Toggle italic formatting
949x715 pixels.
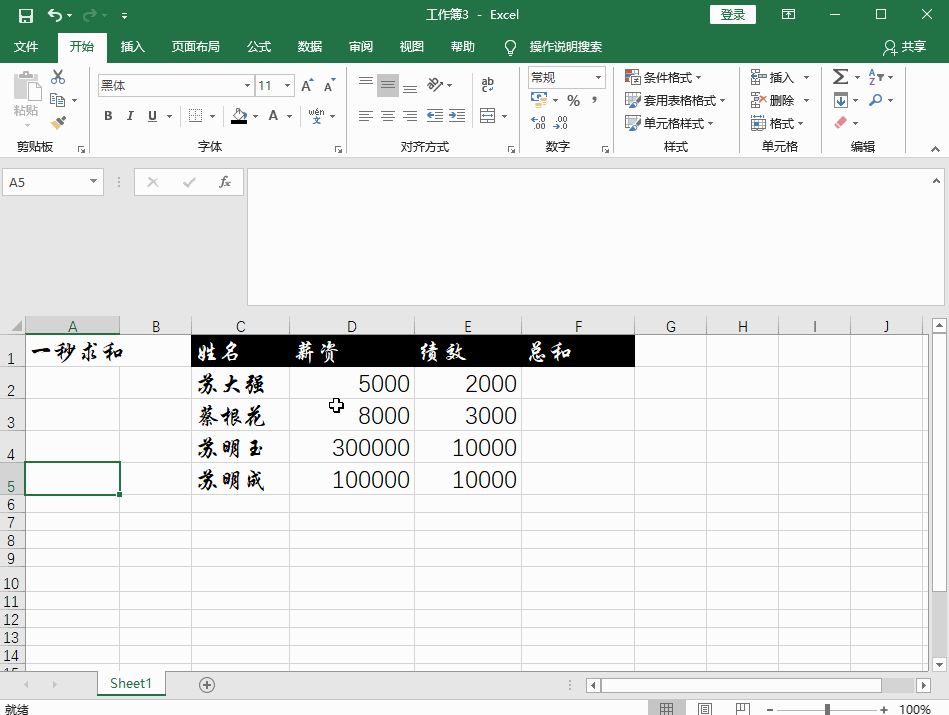coord(130,116)
